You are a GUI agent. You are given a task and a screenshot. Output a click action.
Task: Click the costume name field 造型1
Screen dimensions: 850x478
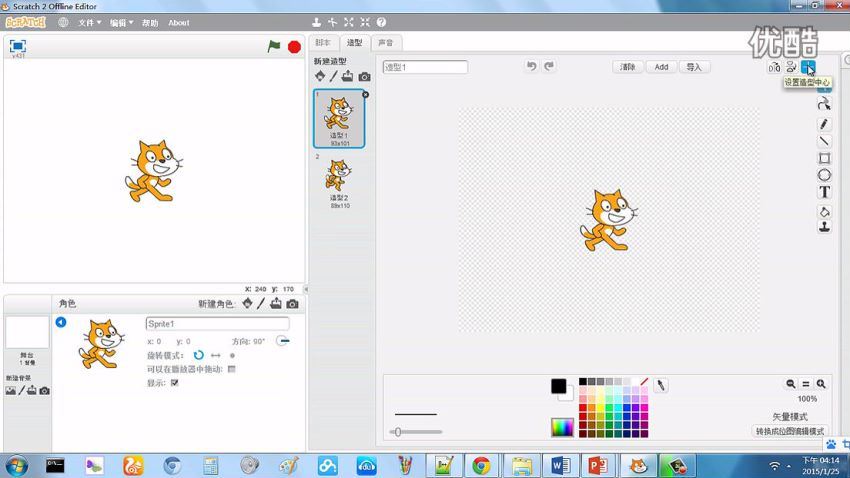click(425, 67)
